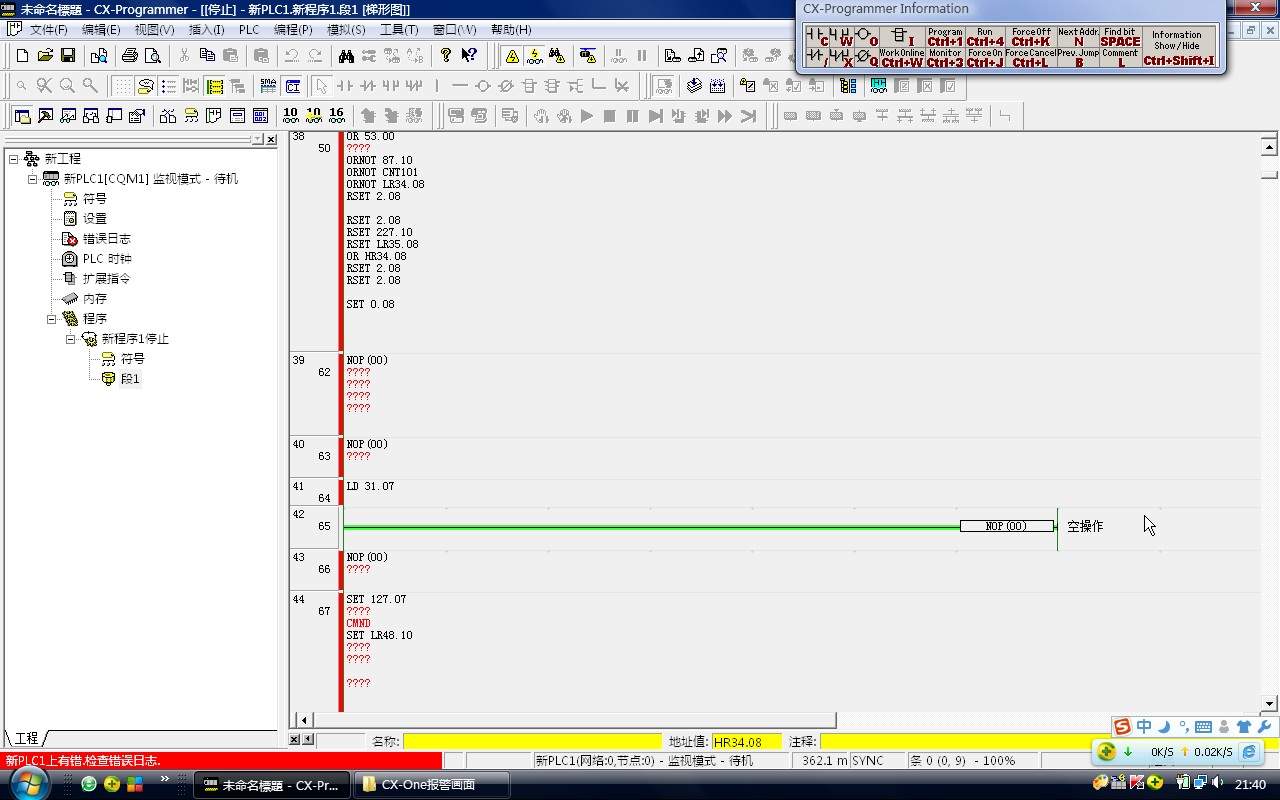Screen dimensions: 1280x800
Task: Open PLC 时钟 in project tree
Action: (x=106, y=259)
